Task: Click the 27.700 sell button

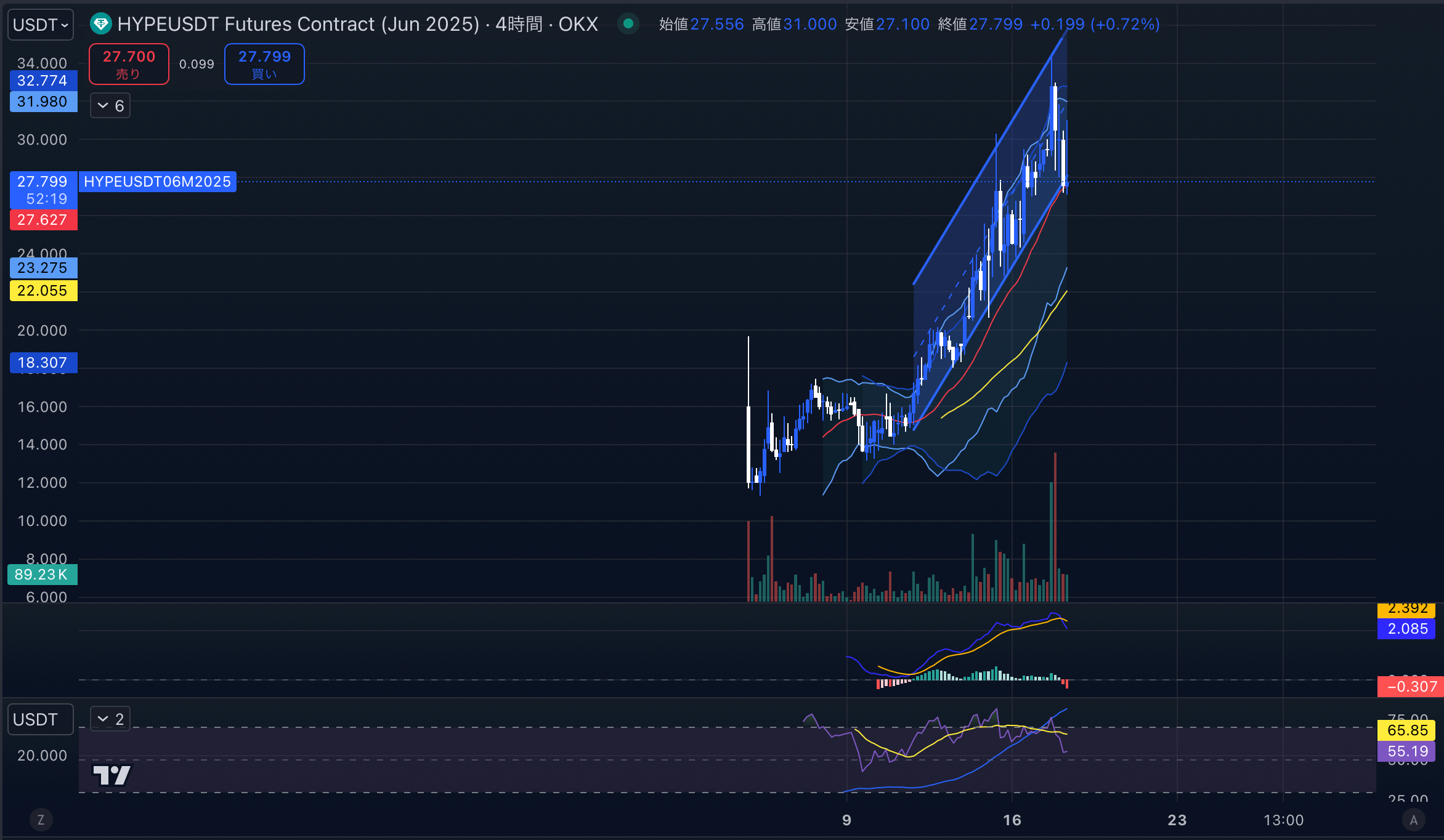Action: [129, 64]
